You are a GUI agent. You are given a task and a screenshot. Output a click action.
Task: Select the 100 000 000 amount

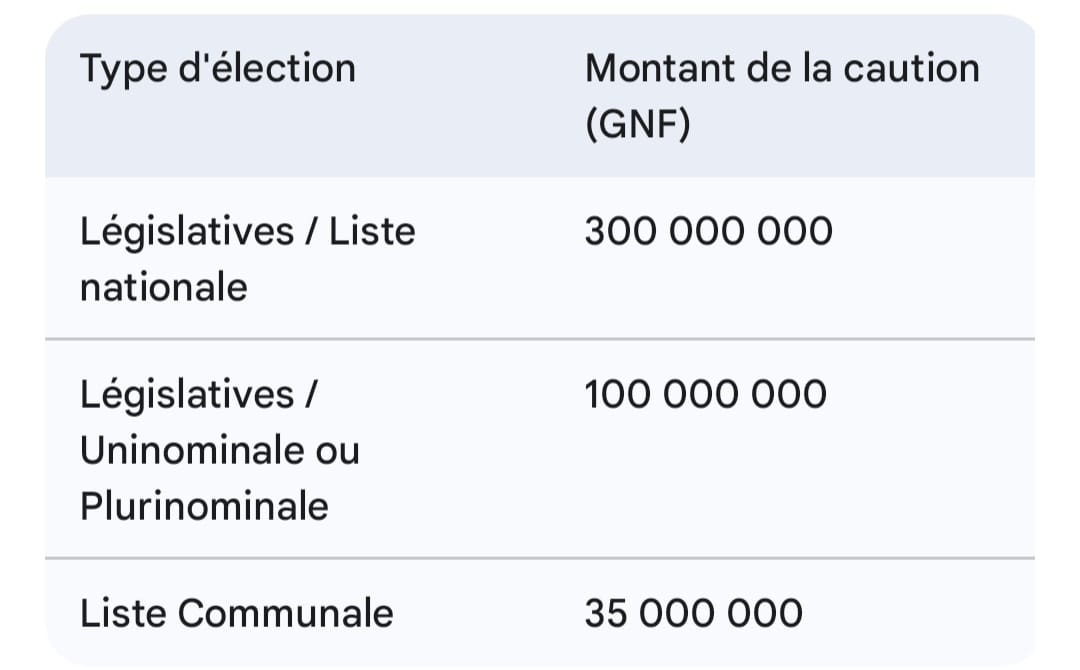click(705, 394)
